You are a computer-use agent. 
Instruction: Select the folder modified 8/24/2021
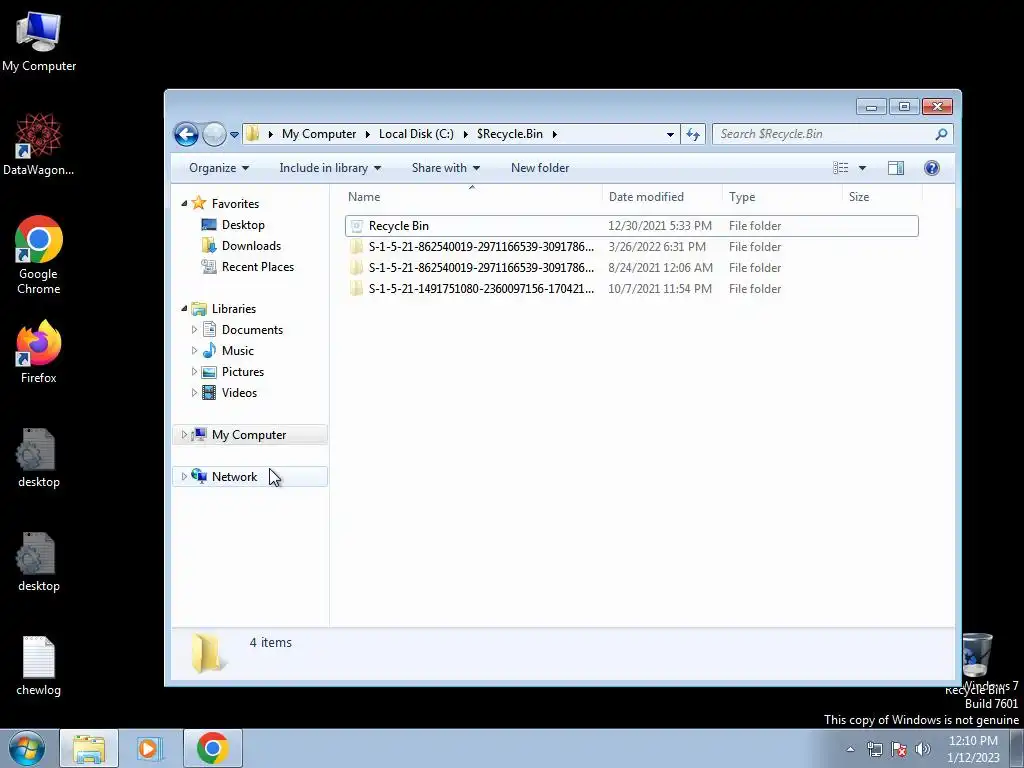632,268
